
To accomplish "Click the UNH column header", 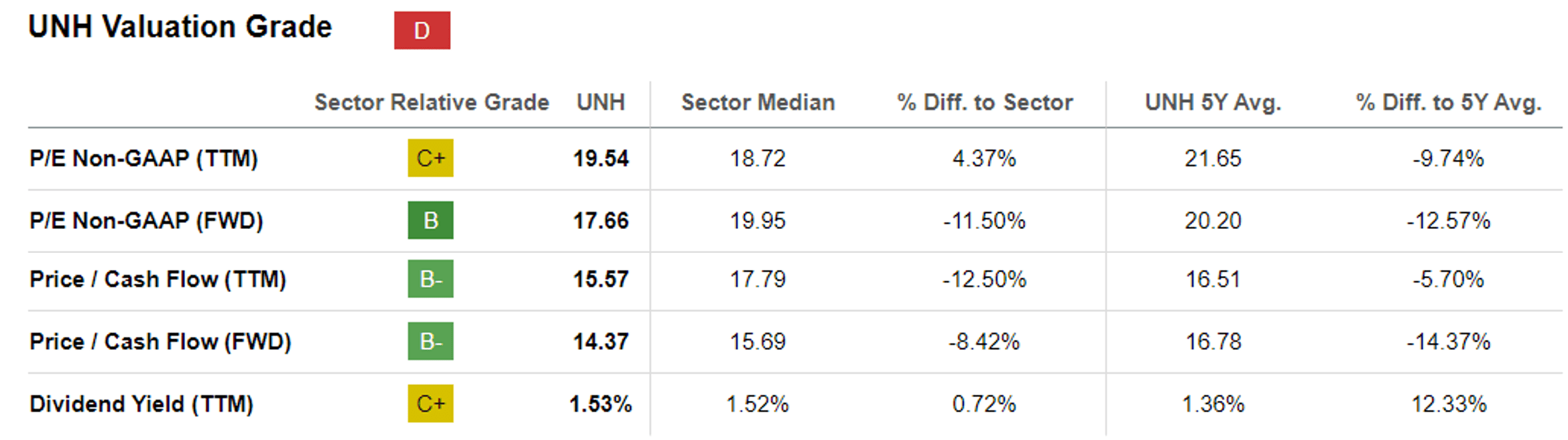I will [601, 102].
